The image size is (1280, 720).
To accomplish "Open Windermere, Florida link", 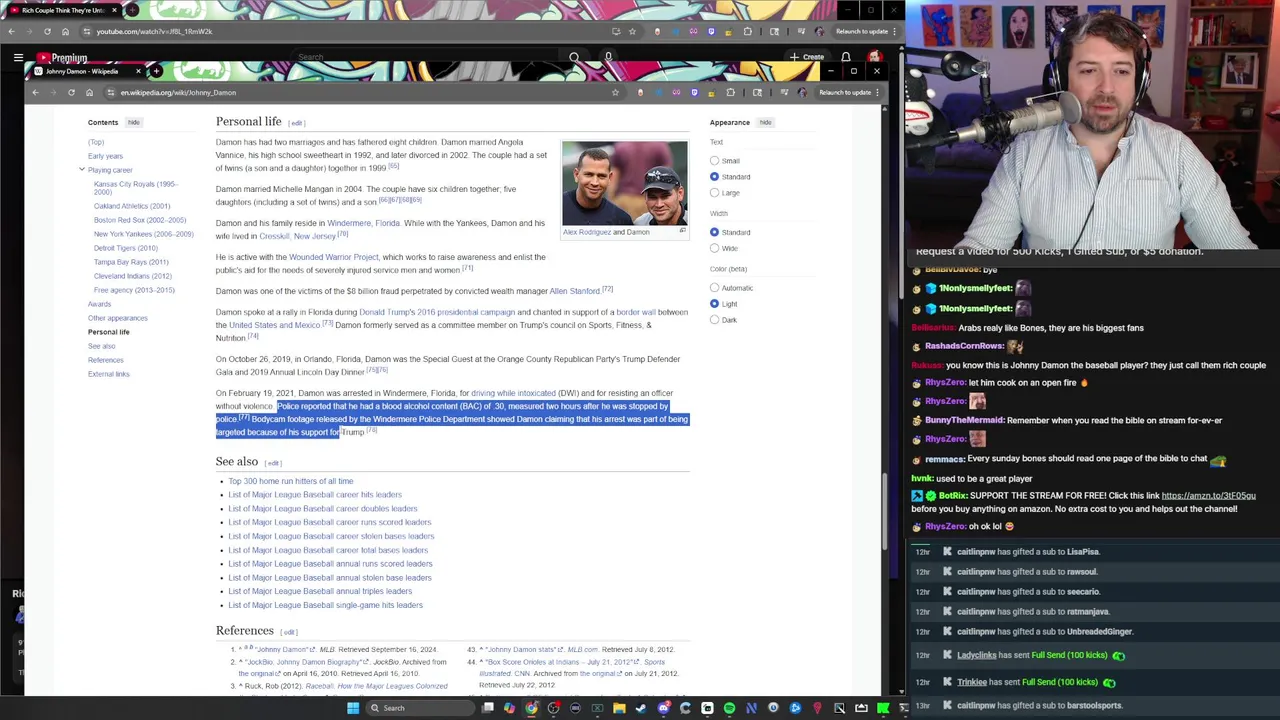I will pos(363,223).
